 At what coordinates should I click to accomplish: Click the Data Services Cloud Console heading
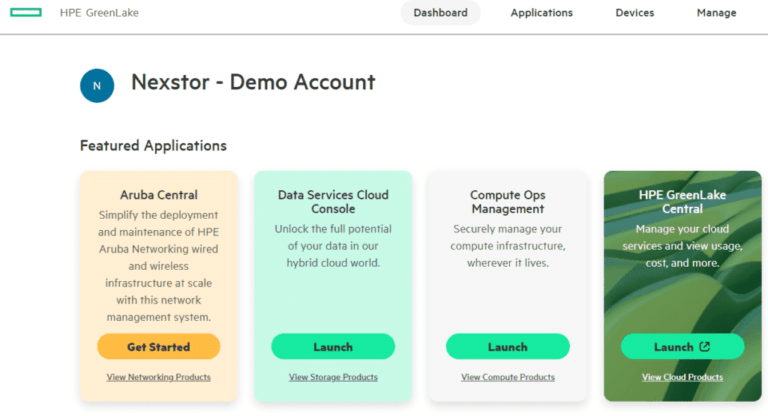coord(333,202)
